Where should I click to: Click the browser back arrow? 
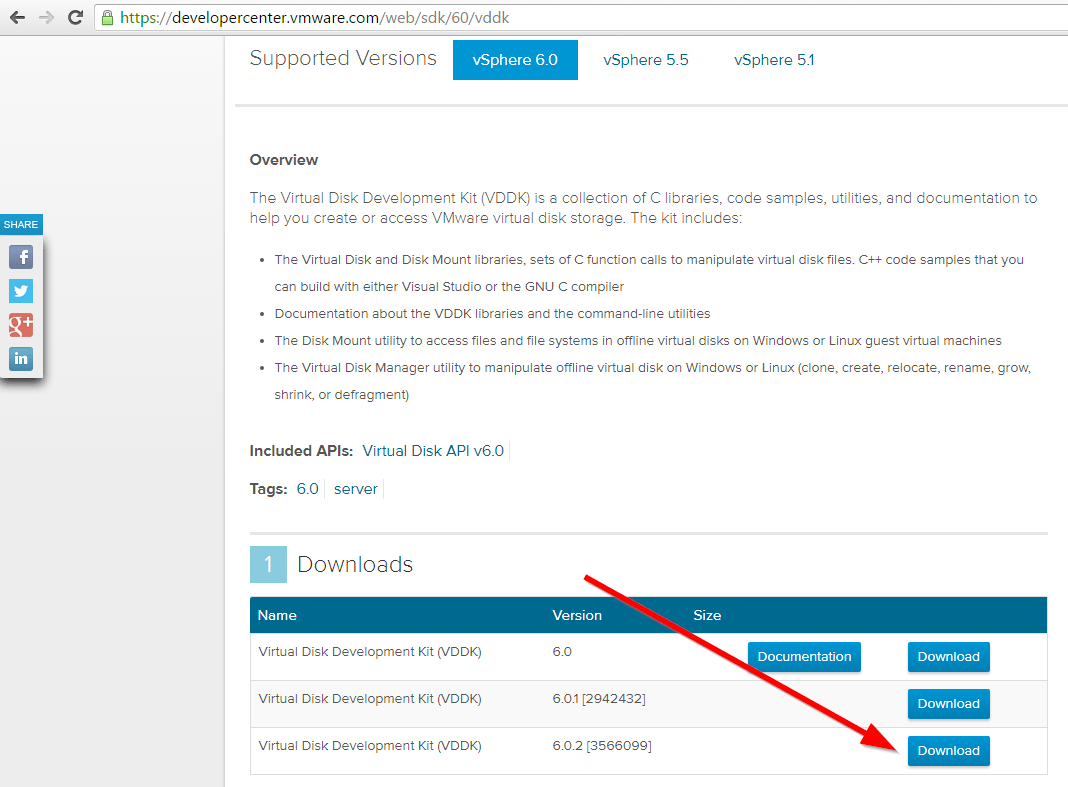coord(18,17)
